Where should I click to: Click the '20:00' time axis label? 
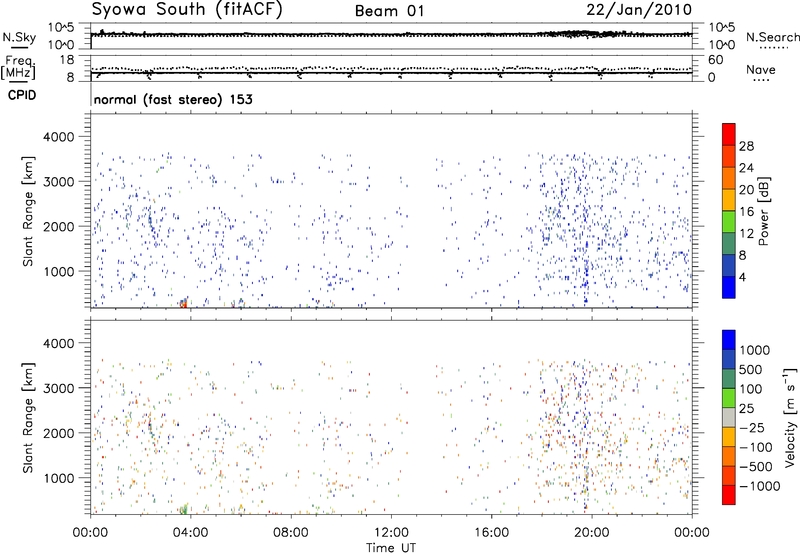tap(592, 533)
